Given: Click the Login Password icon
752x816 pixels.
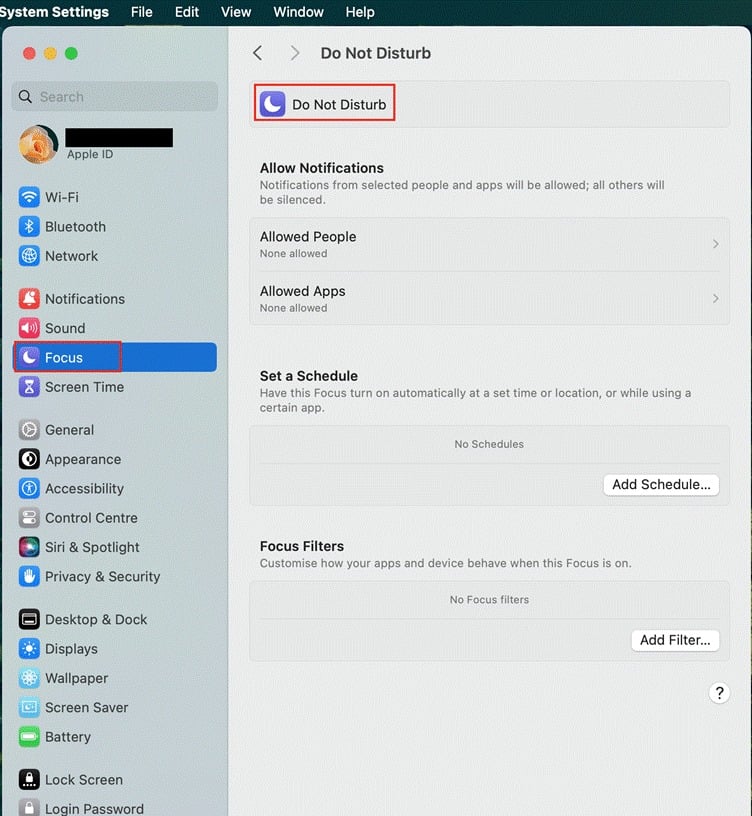Looking at the screenshot, I should pos(29,807).
